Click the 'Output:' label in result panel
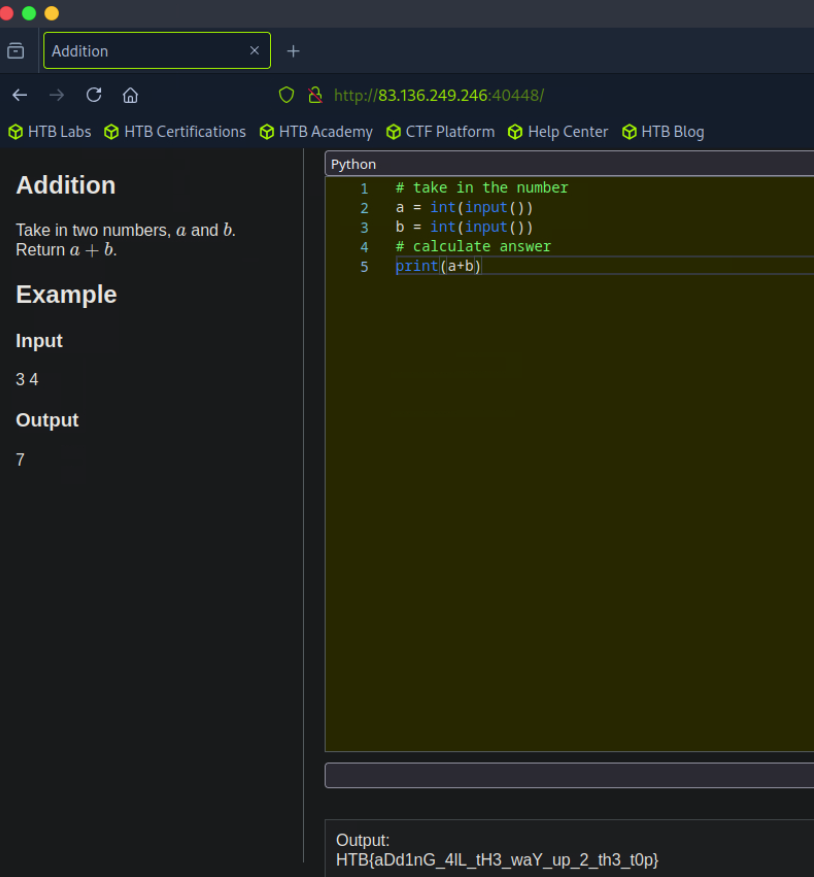Screen dimensions: 814x877 (x=363, y=840)
